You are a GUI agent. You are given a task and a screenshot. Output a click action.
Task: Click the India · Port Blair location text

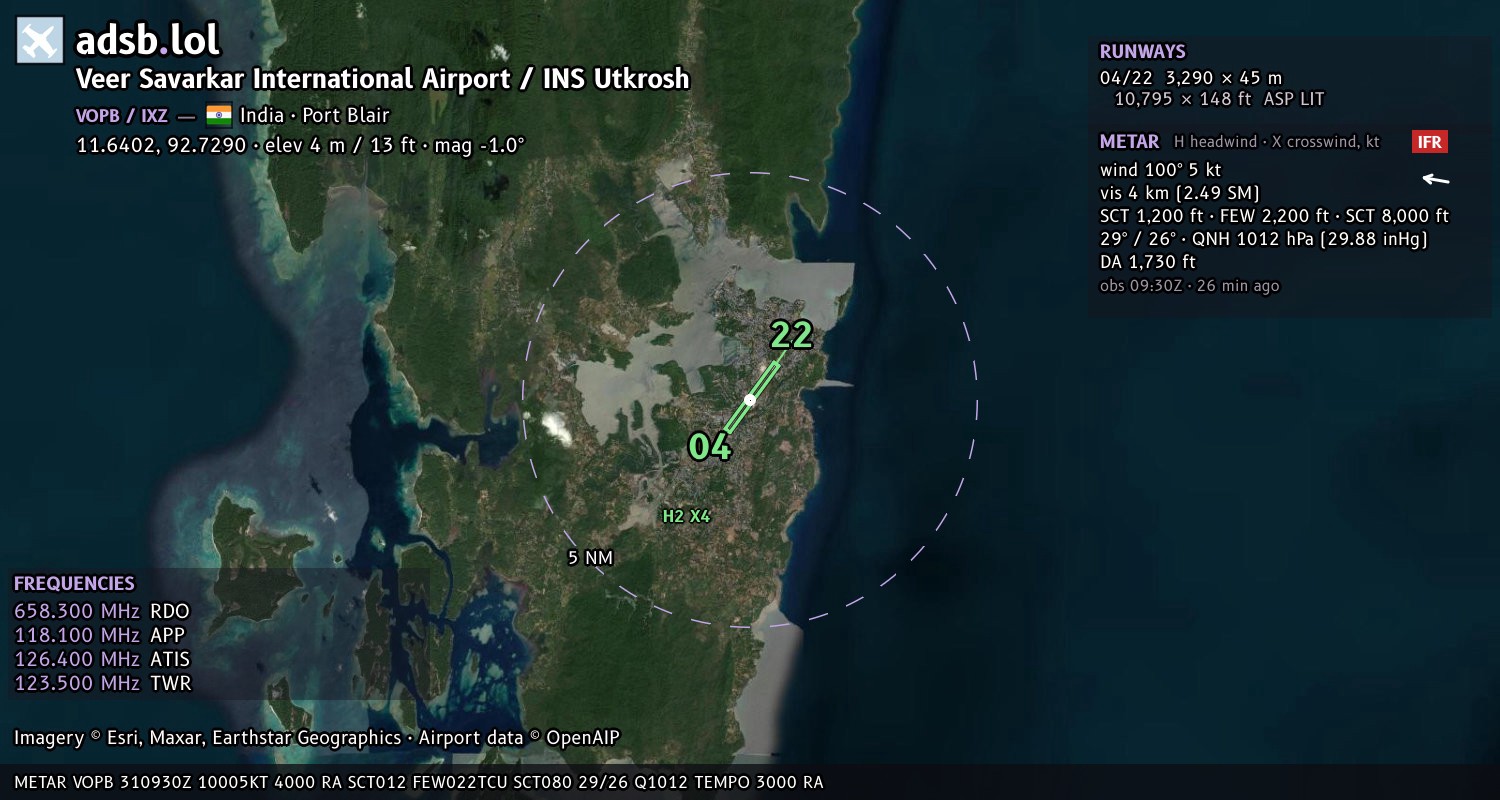pos(315,115)
